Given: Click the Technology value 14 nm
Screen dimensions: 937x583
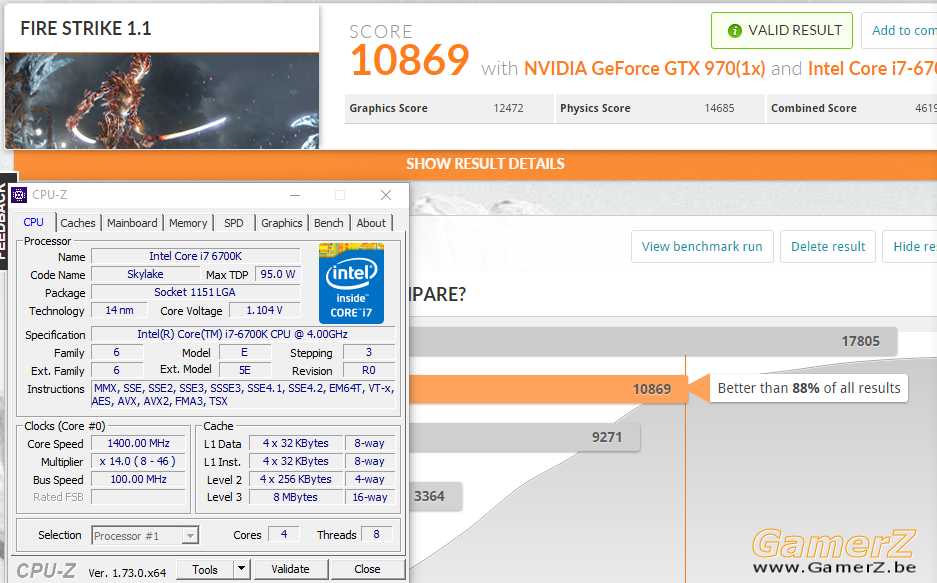Looking at the screenshot, I should point(120,310).
